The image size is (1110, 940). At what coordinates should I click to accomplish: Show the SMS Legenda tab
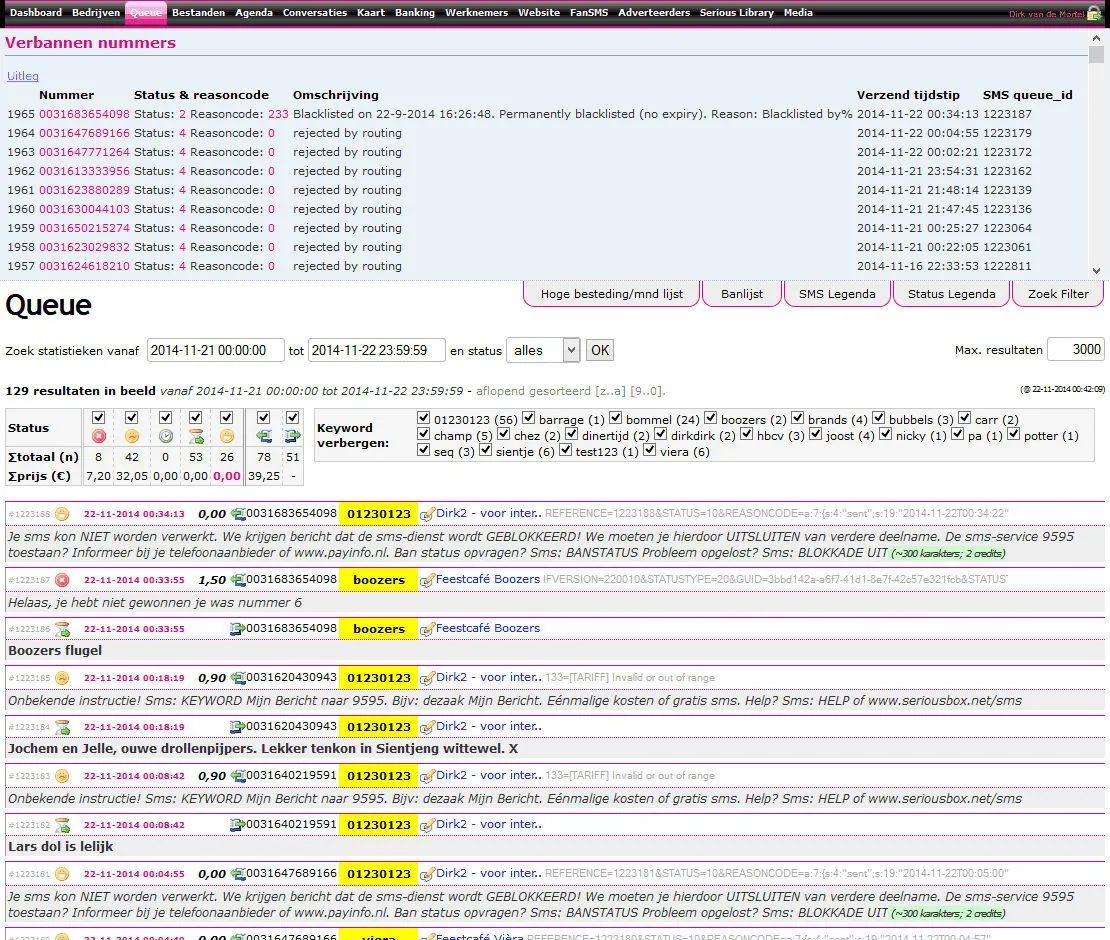click(x=837, y=294)
